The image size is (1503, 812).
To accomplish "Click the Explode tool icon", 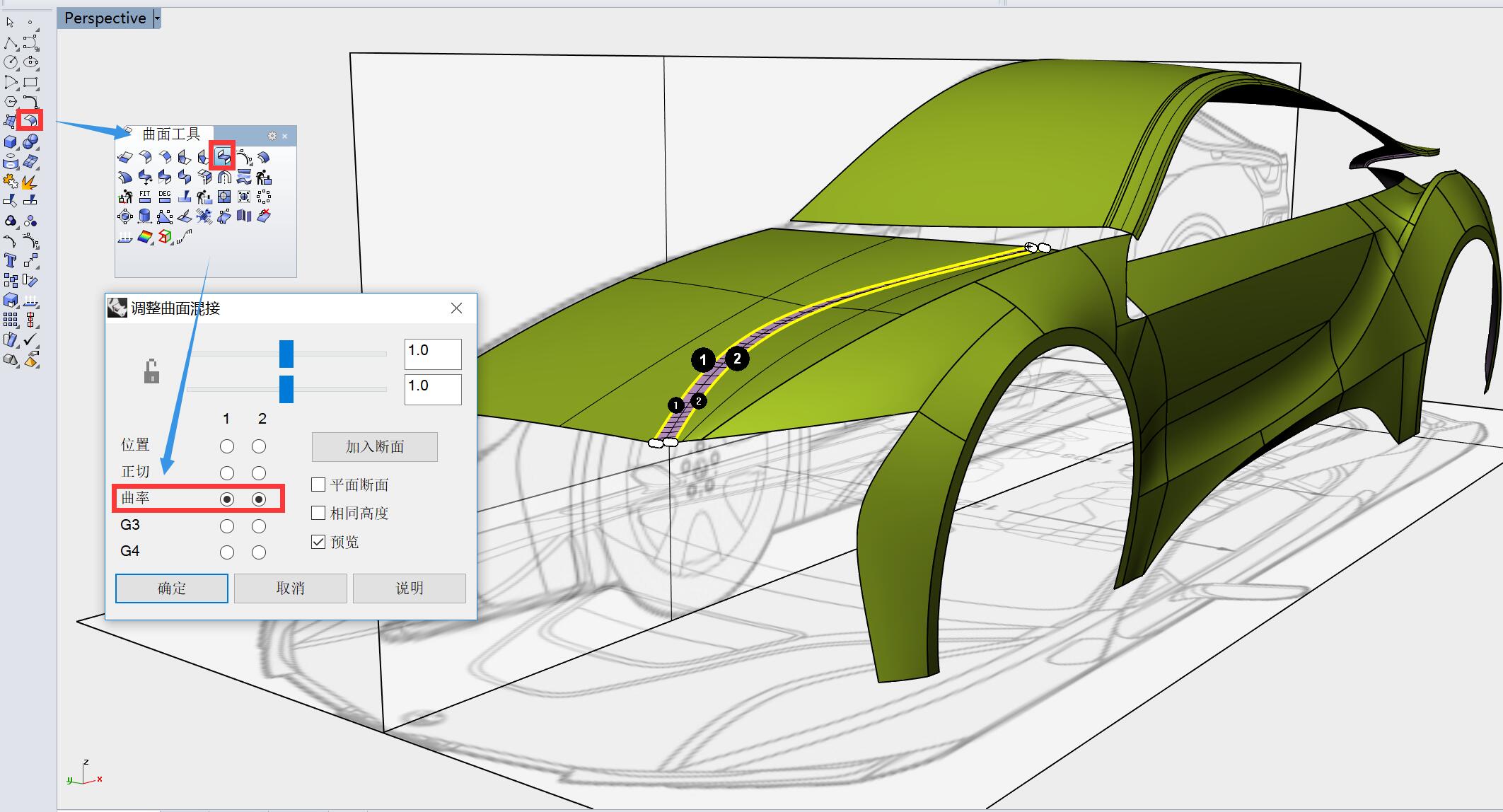I will (x=29, y=182).
